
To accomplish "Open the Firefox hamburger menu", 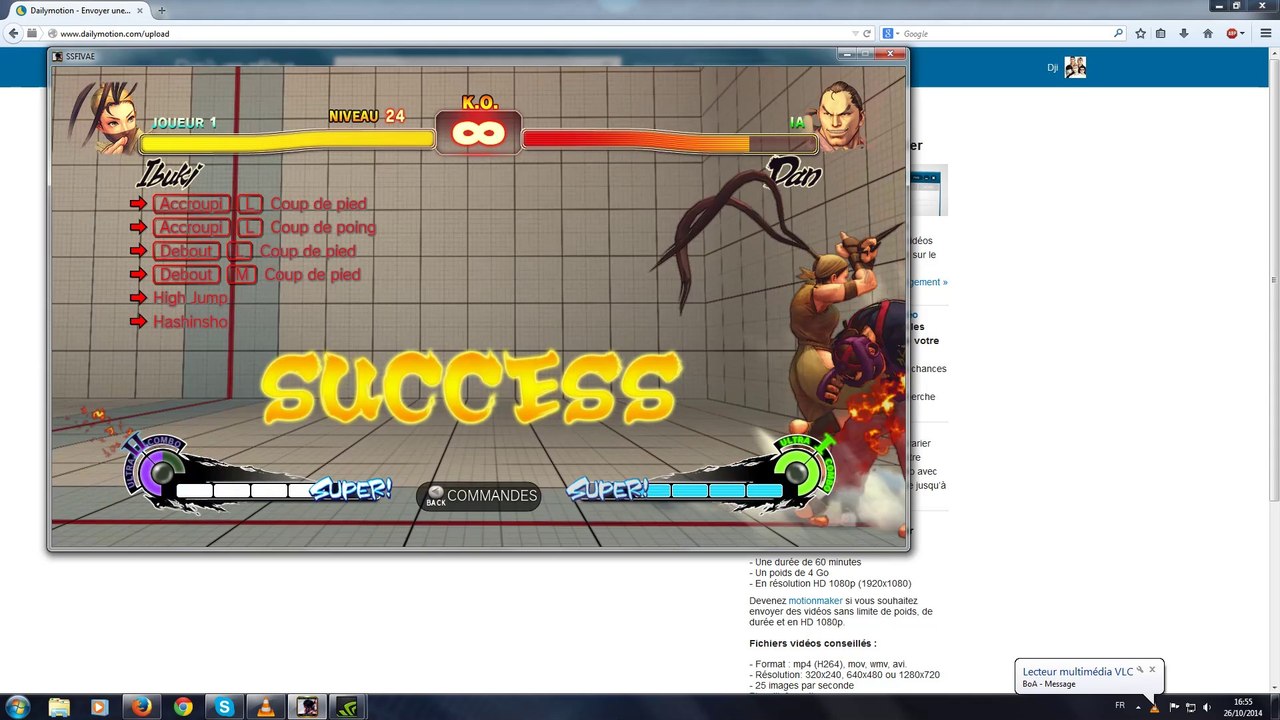I will pos(1266,33).
